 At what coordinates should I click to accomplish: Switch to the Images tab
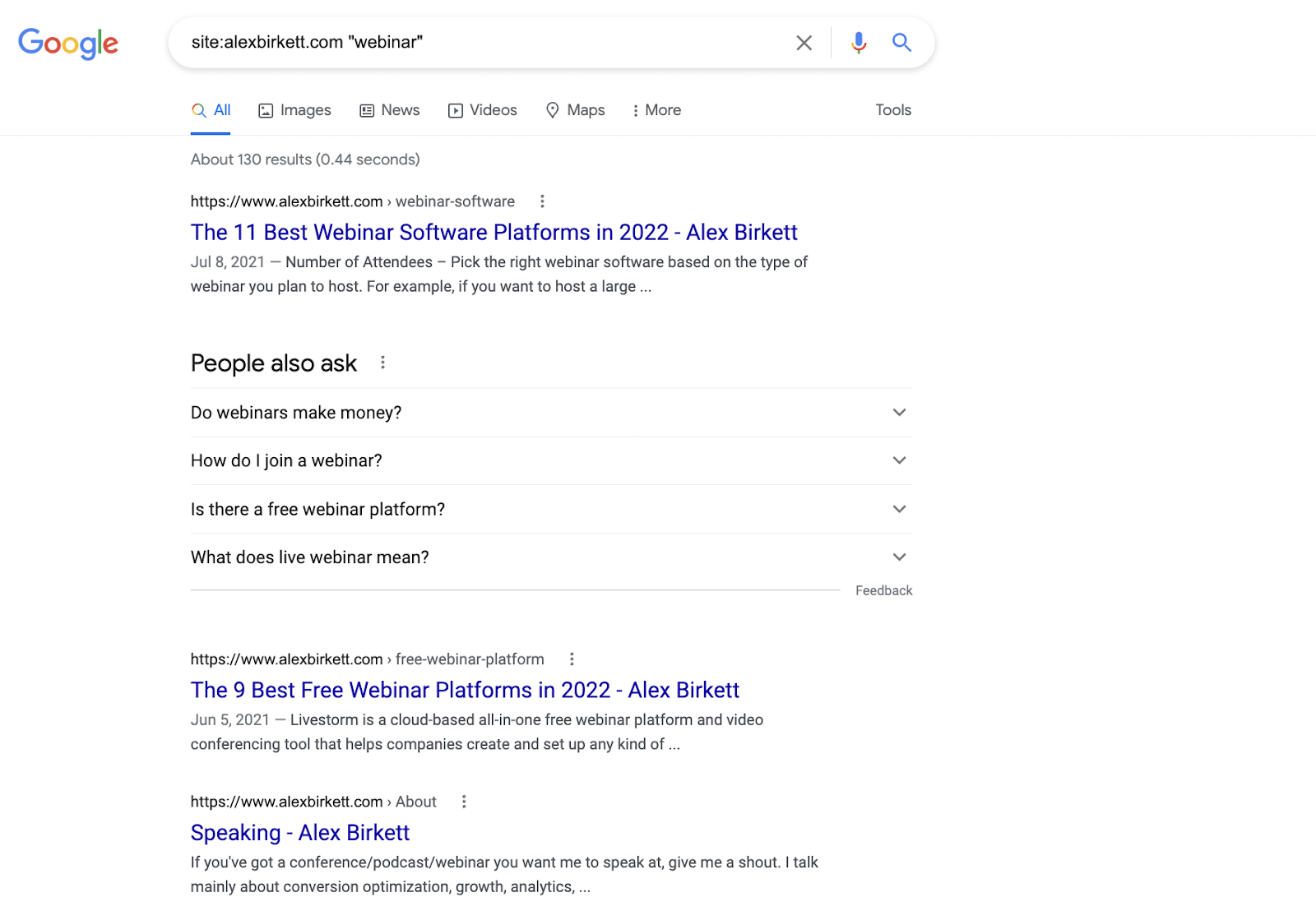coord(294,110)
